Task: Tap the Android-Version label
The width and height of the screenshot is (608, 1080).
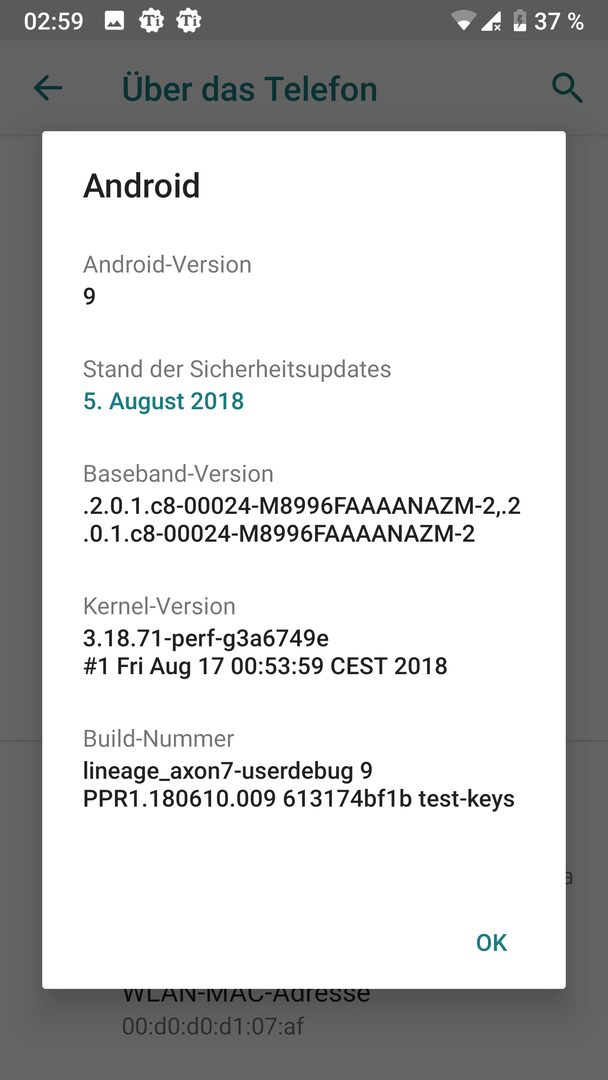Action: pos(167,265)
